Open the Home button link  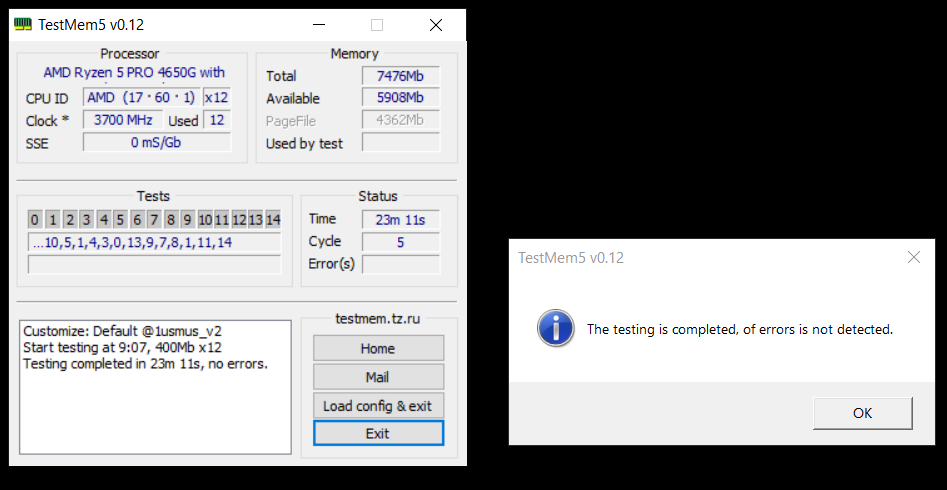tap(378, 348)
